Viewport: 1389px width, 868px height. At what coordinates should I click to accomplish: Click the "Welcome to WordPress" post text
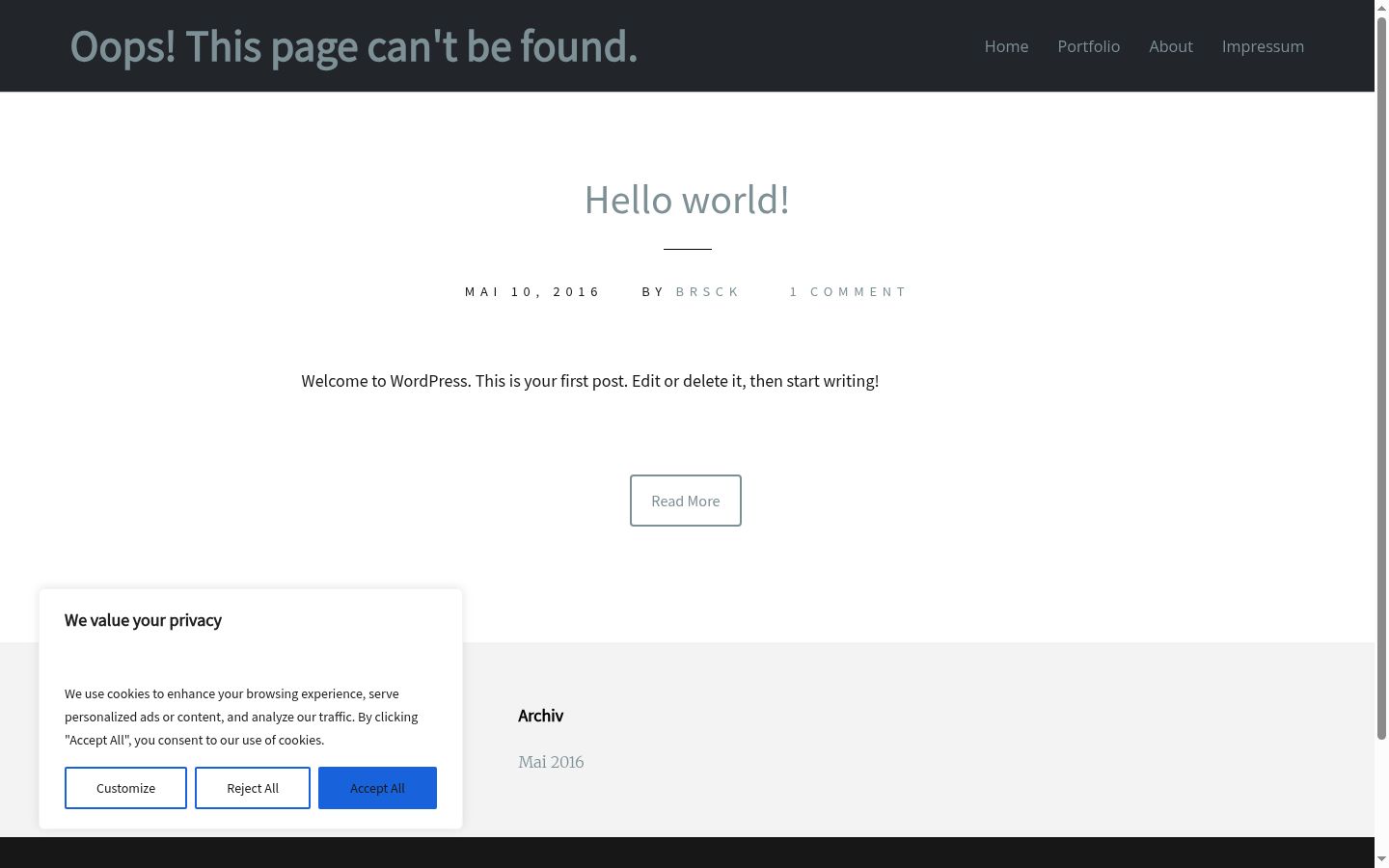tap(590, 381)
